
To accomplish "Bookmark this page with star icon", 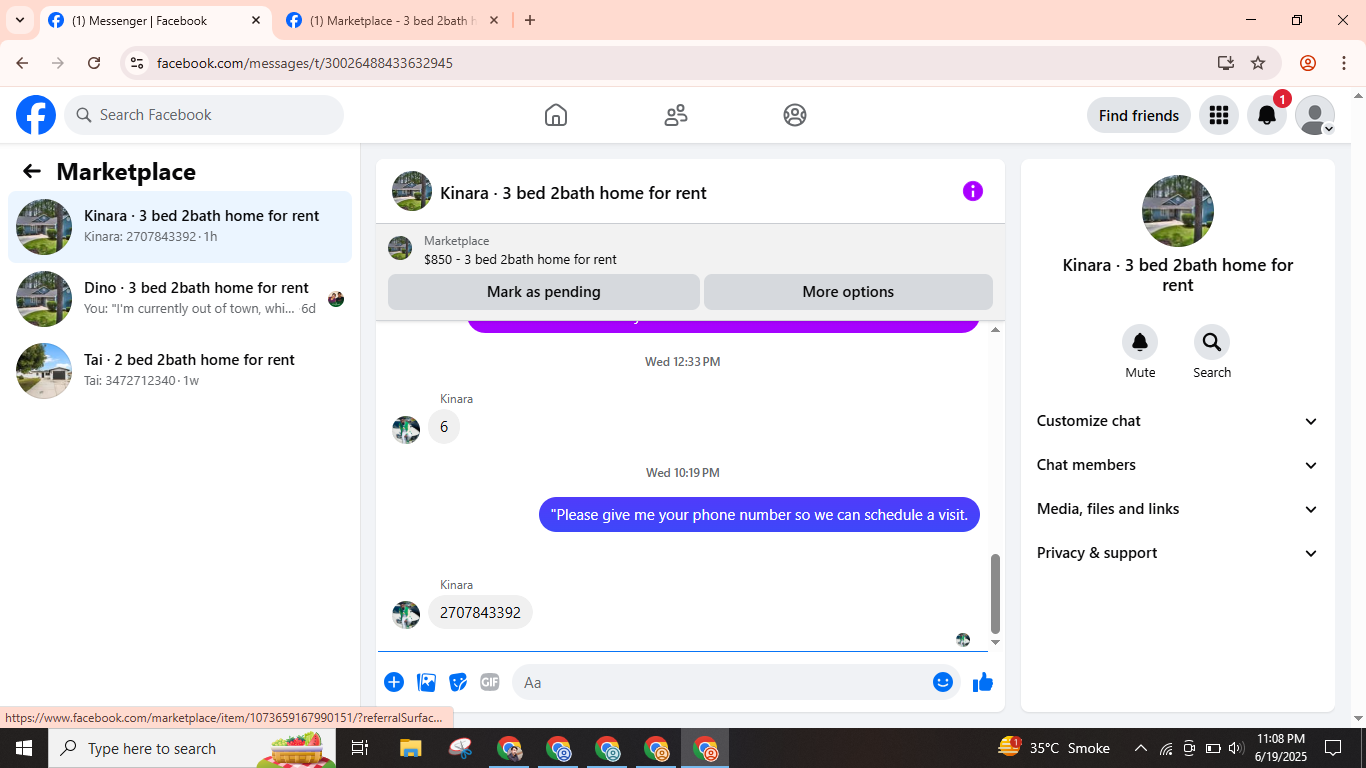I will pos(1258,63).
